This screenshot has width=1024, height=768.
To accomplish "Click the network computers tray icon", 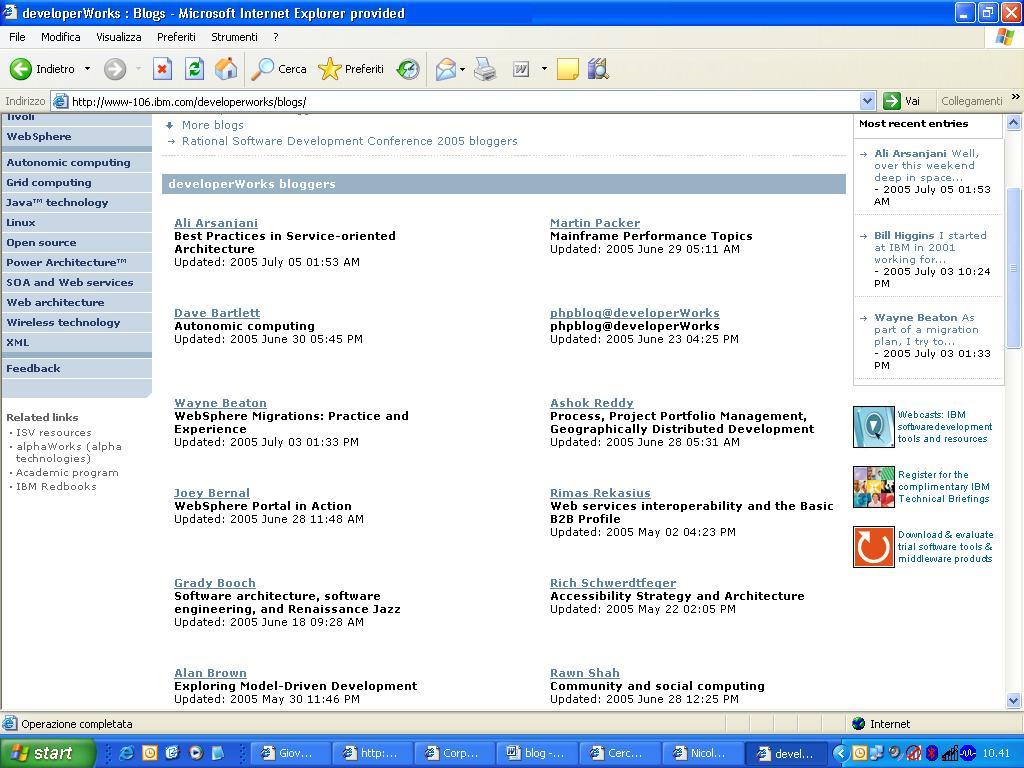I will [877, 753].
